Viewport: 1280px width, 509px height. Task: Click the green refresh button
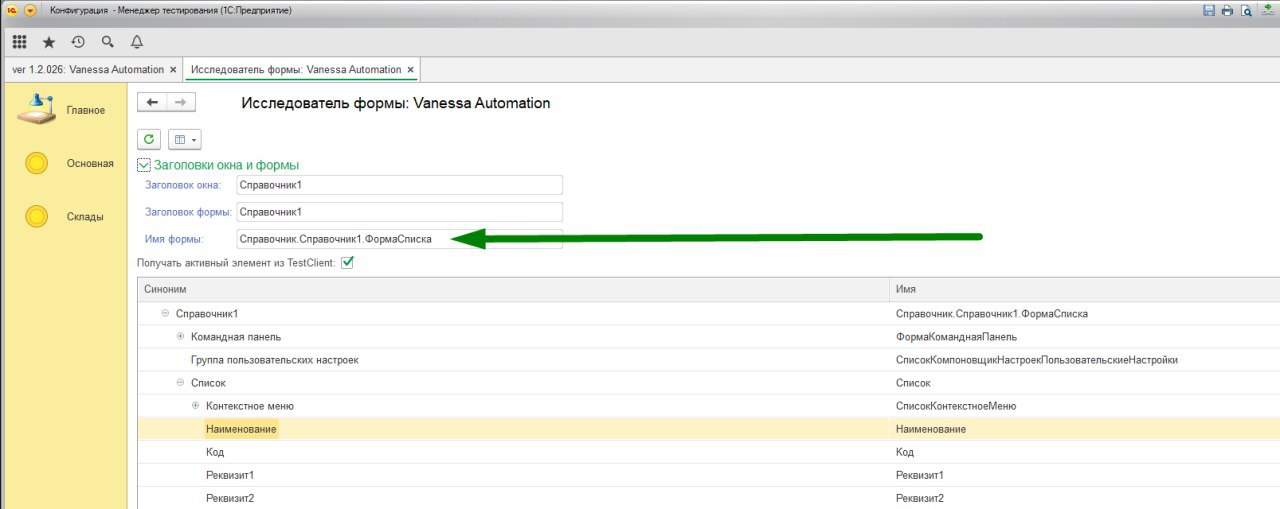tap(149, 139)
